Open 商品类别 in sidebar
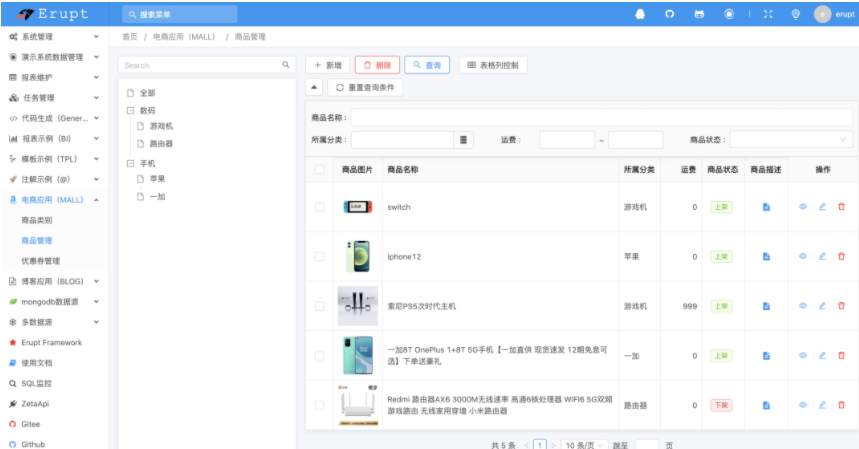 (x=37, y=220)
